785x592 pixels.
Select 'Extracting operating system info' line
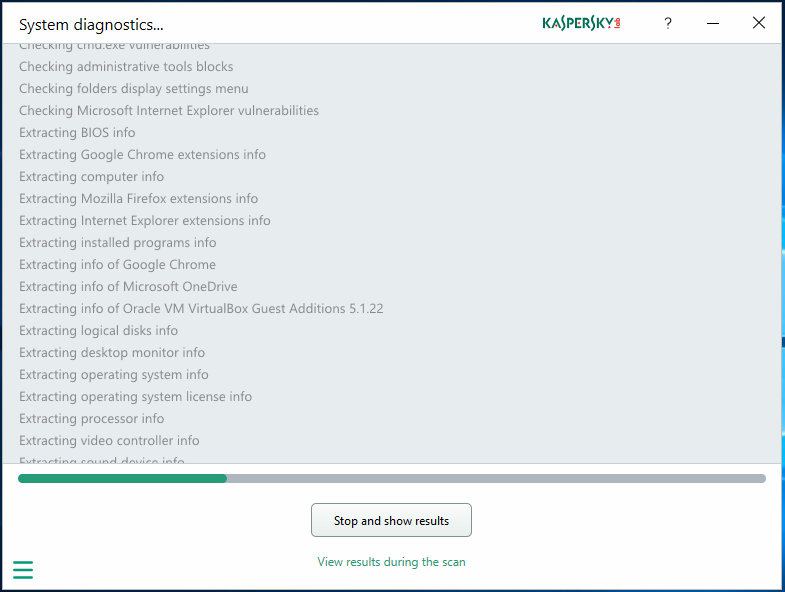coord(114,375)
